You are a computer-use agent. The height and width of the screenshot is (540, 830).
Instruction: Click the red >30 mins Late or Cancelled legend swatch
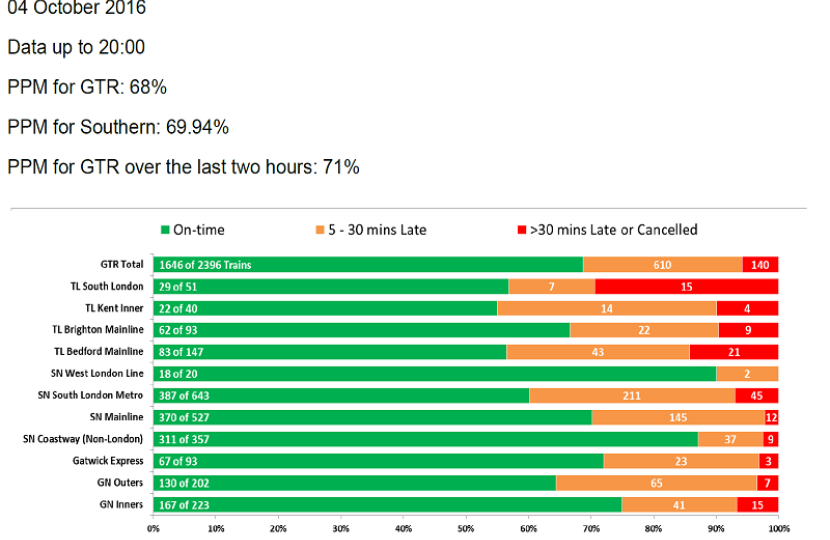pos(519,230)
